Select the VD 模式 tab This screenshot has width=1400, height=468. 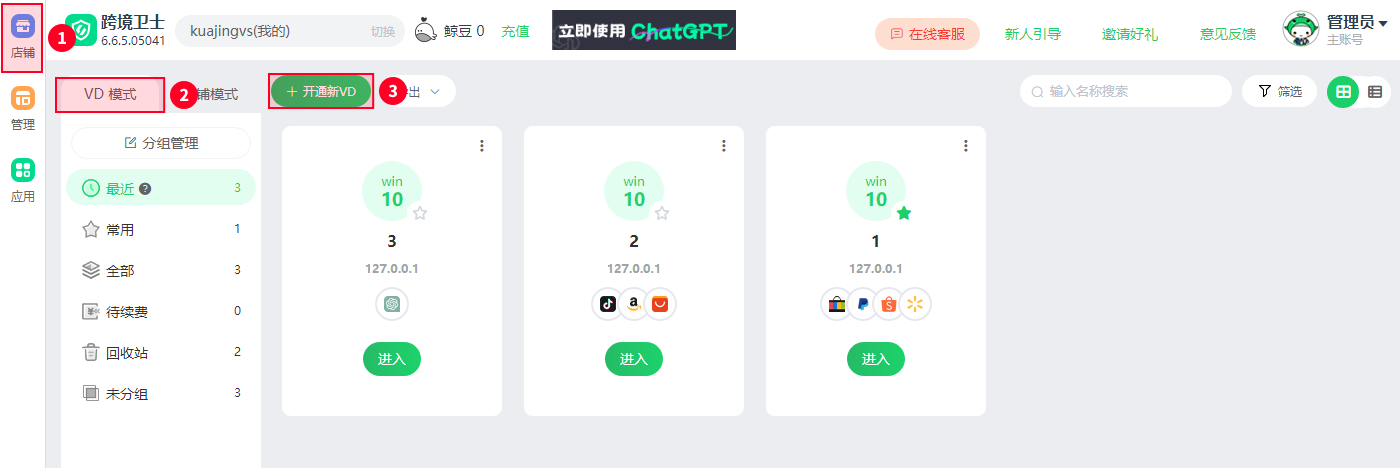tap(110, 94)
